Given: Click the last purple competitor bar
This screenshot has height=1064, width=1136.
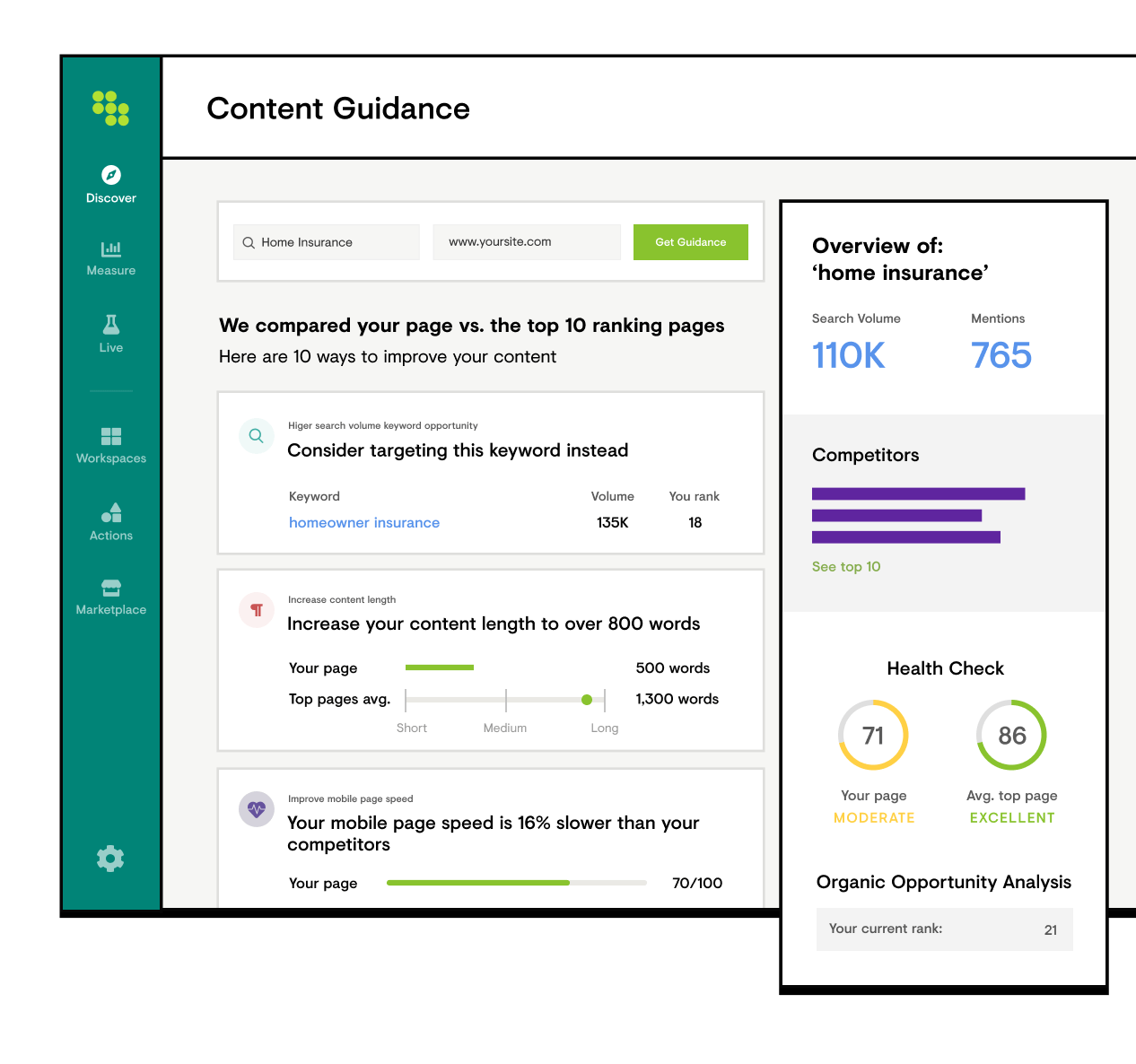Looking at the screenshot, I should (x=906, y=537).
